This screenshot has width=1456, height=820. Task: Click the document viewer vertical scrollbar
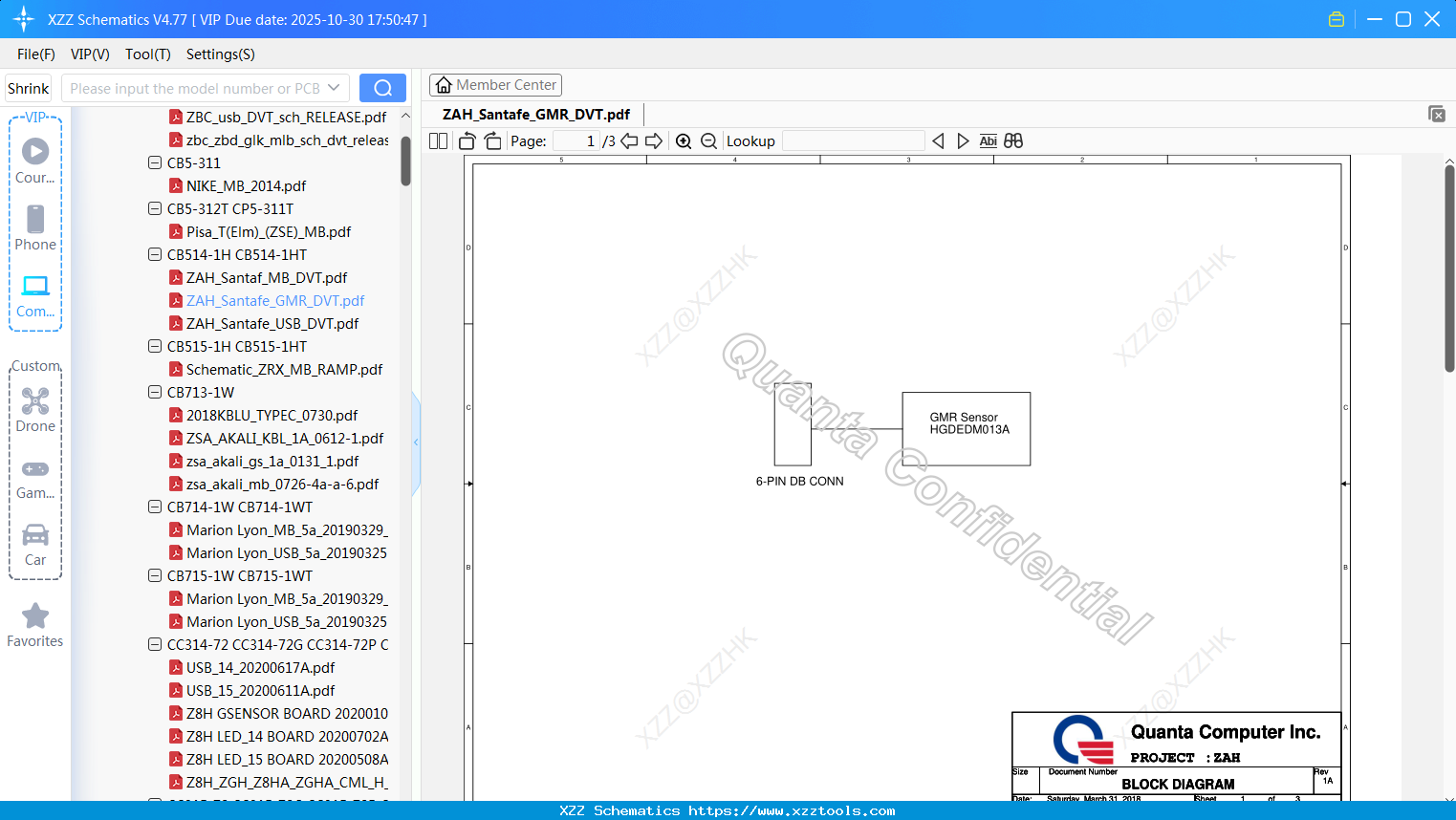tap(1449, 268)
